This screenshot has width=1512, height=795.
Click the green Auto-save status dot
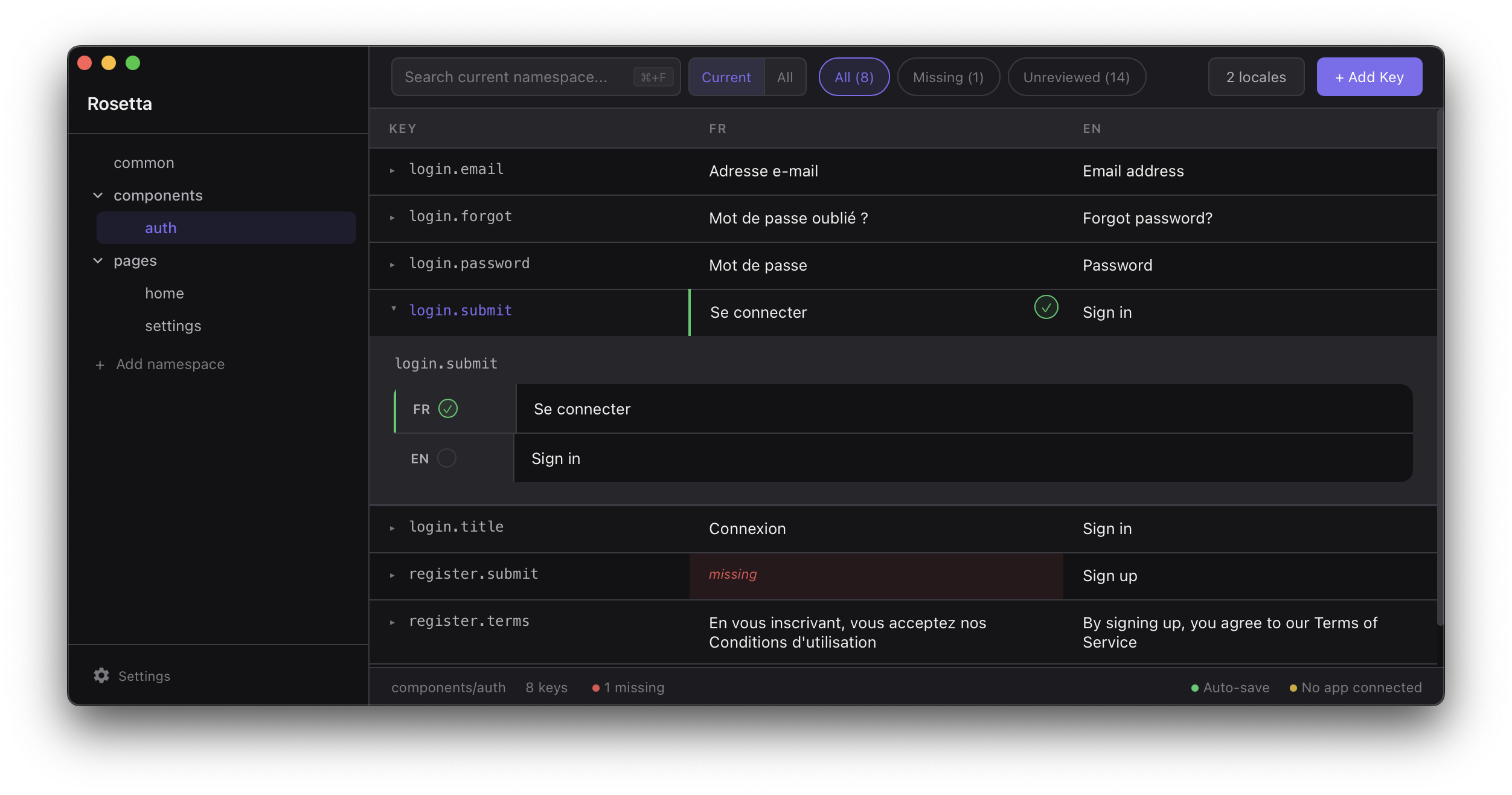[1194, 687]
